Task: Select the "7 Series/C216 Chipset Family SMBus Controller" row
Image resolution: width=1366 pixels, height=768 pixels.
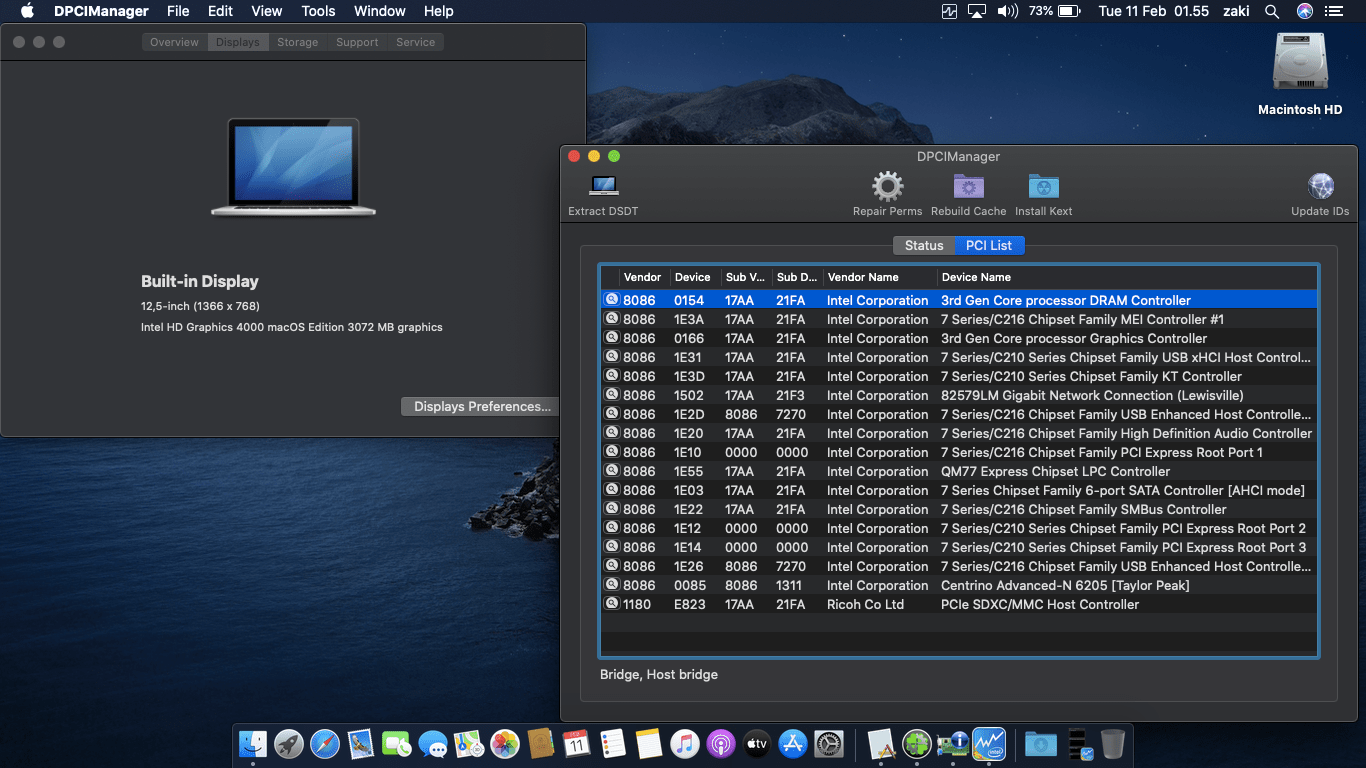Action: pos(959,509)
